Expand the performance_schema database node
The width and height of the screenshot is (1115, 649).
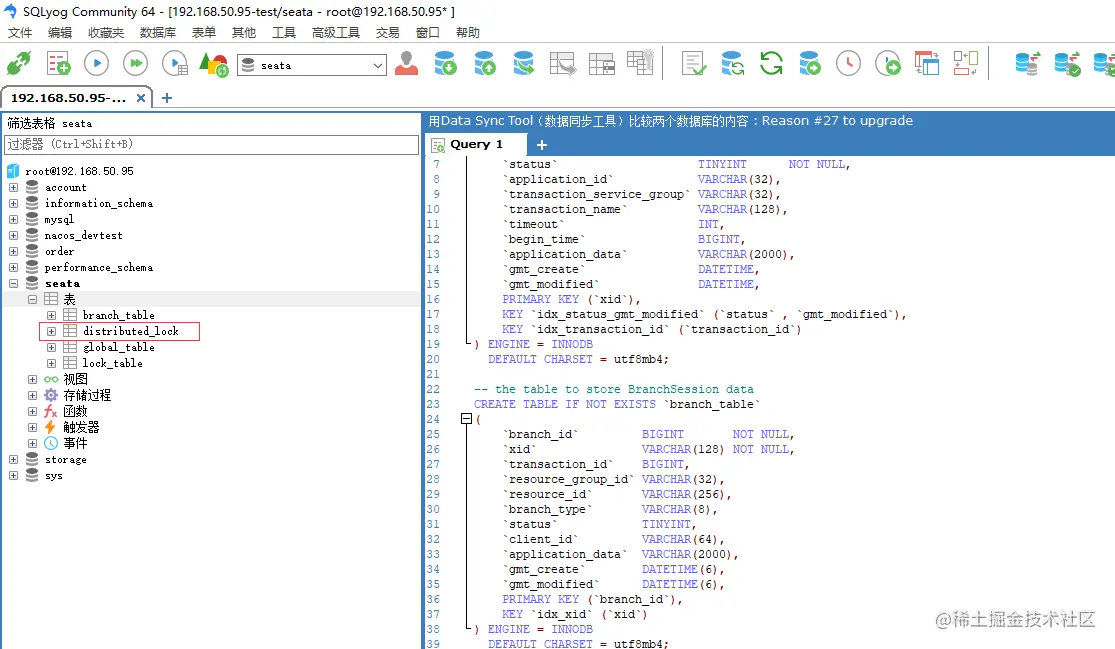(14, 267)
